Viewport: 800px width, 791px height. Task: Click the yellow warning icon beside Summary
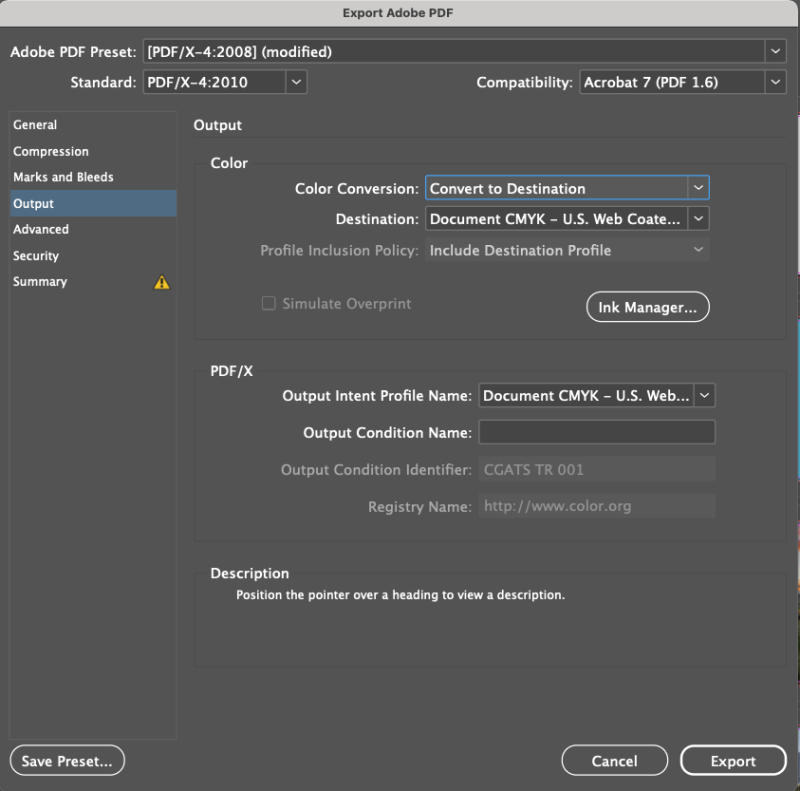(162, 282)
